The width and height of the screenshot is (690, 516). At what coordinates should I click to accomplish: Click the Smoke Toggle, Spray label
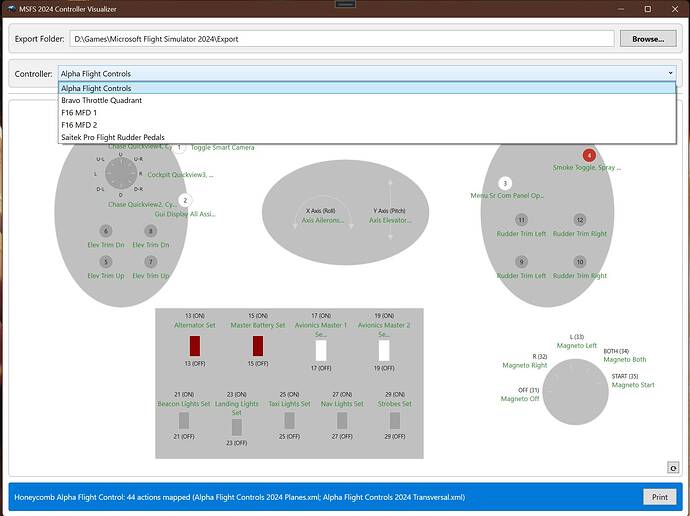pyautogui.click(x=587, y=168)
